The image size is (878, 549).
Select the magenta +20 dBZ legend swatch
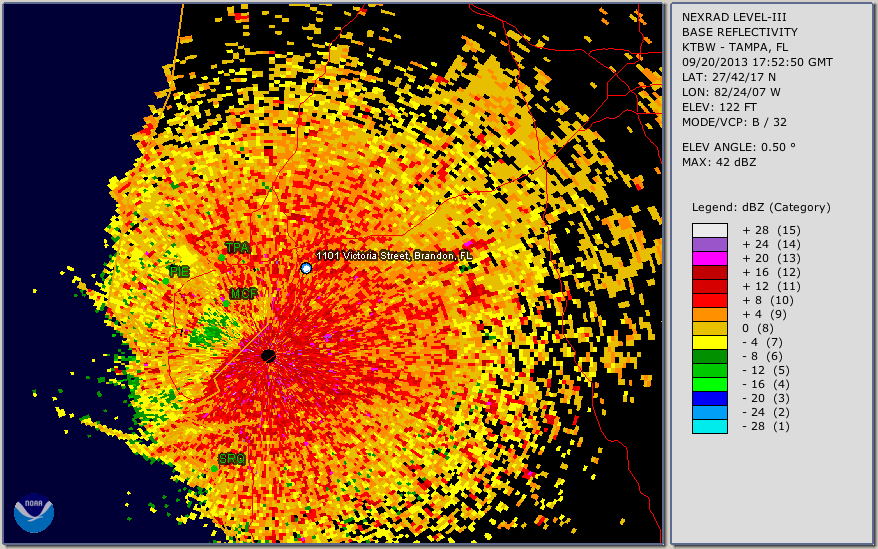tap(710, 258)
